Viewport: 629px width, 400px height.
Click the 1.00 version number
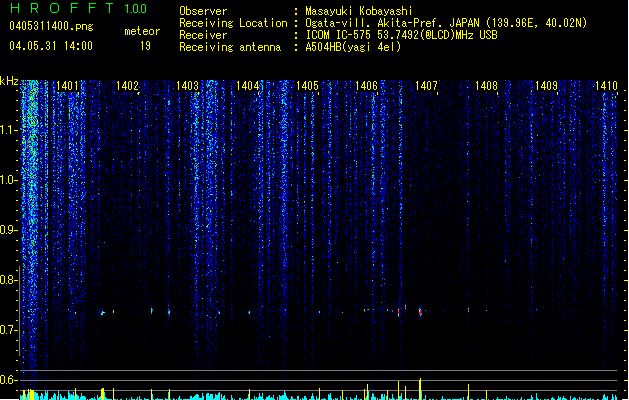(136, 9)
